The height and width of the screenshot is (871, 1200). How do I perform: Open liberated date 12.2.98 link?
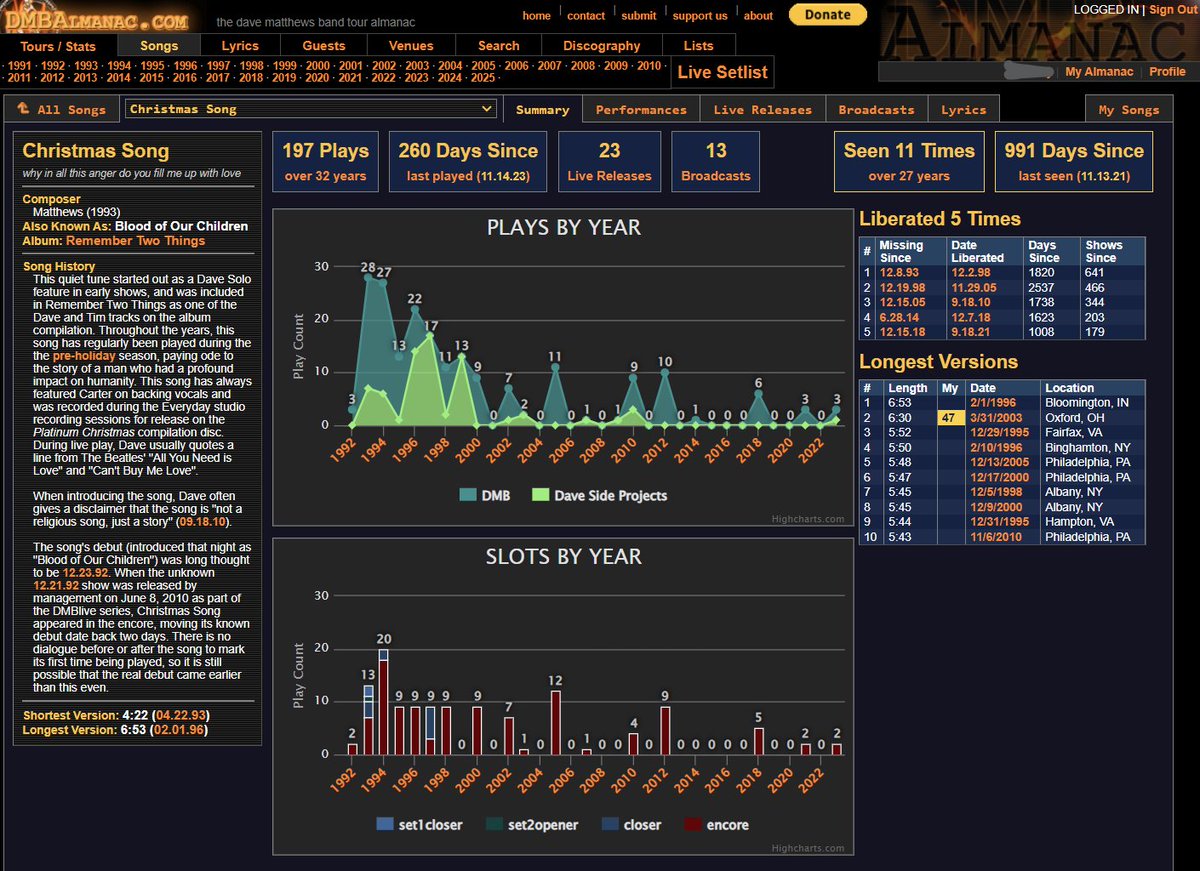click(x=970, y=271)
